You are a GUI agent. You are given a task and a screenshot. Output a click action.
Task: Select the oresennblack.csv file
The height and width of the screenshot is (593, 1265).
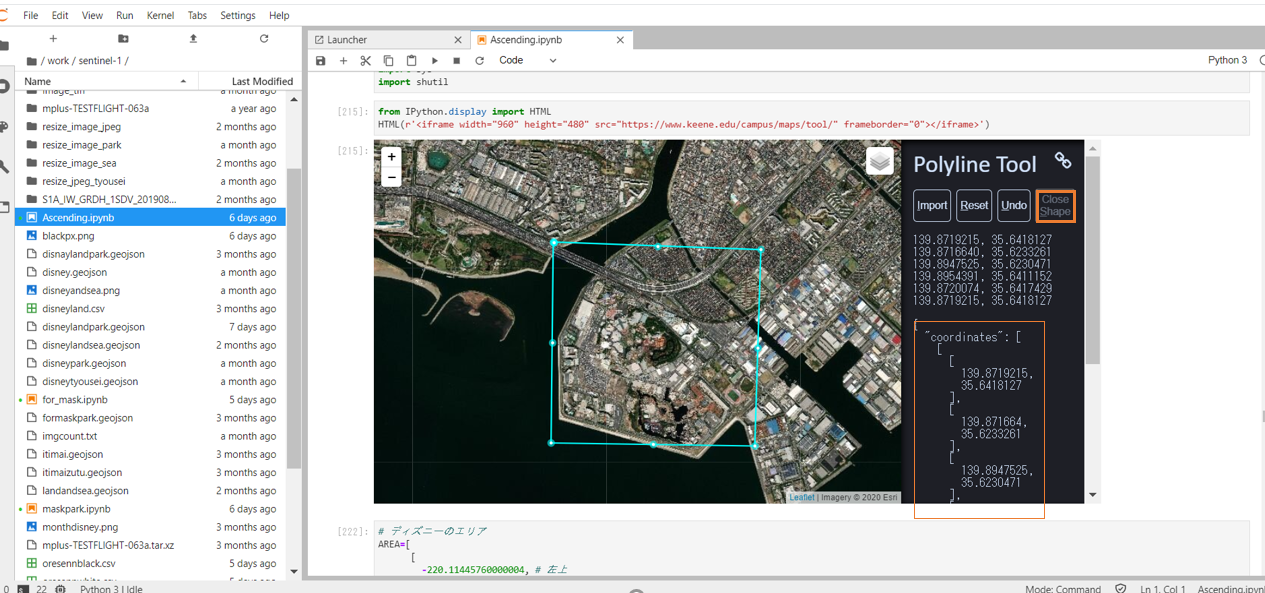[150, 563]
